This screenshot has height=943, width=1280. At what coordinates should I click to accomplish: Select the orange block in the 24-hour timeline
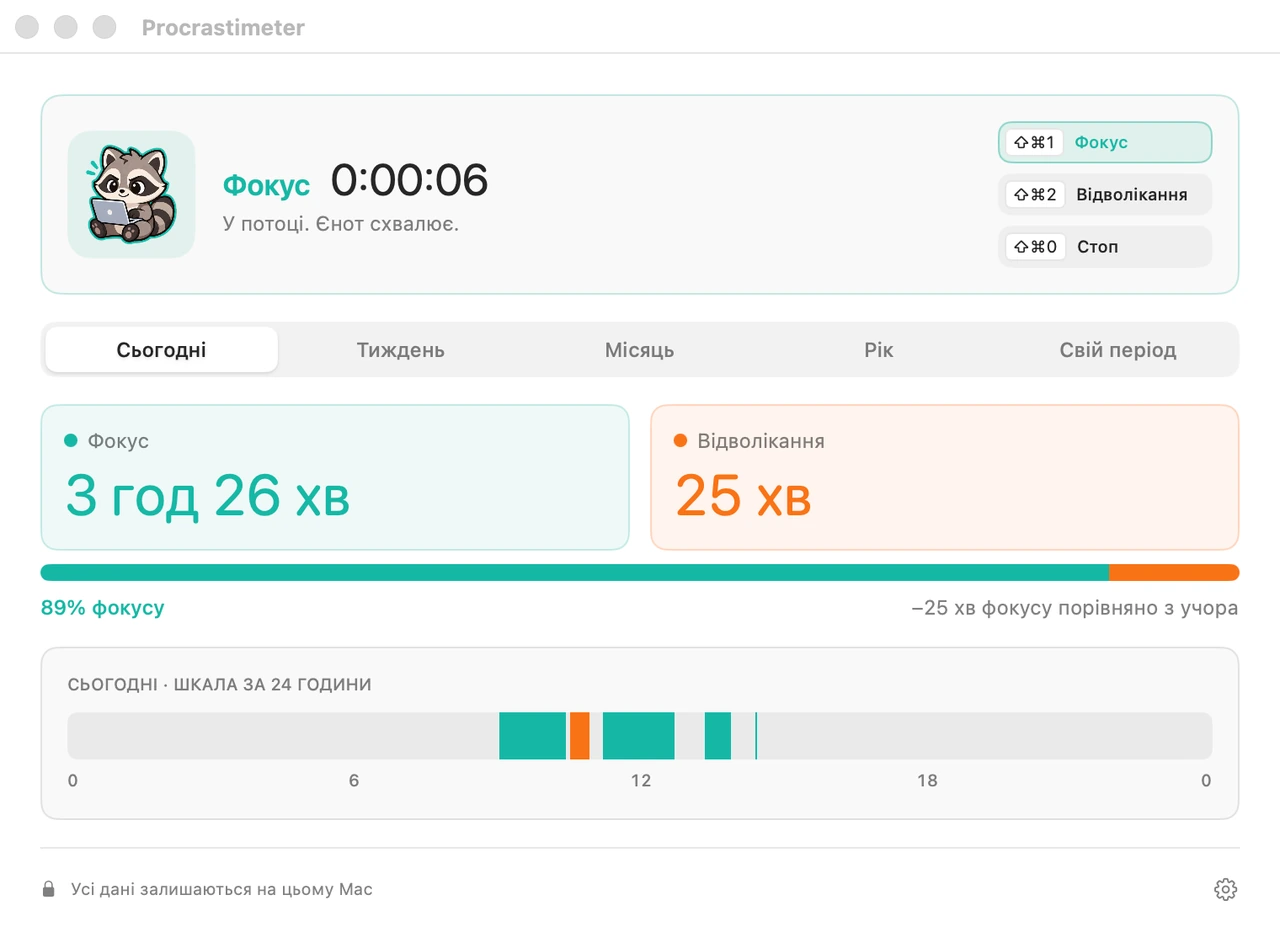pyautogui.click(x=580, y=736)
